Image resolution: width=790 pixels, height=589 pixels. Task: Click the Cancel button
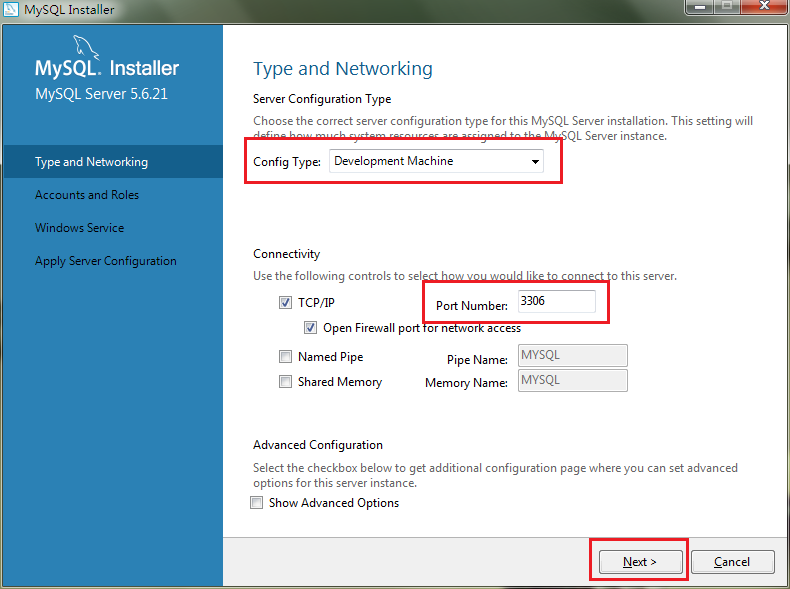click(733, 561)
